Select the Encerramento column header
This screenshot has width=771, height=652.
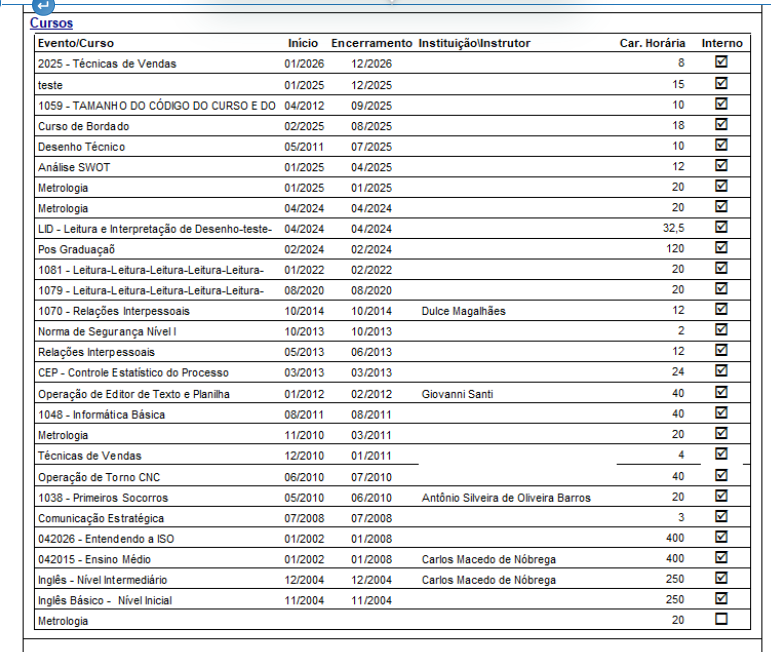pyautogui.click(x=371, y=43)
